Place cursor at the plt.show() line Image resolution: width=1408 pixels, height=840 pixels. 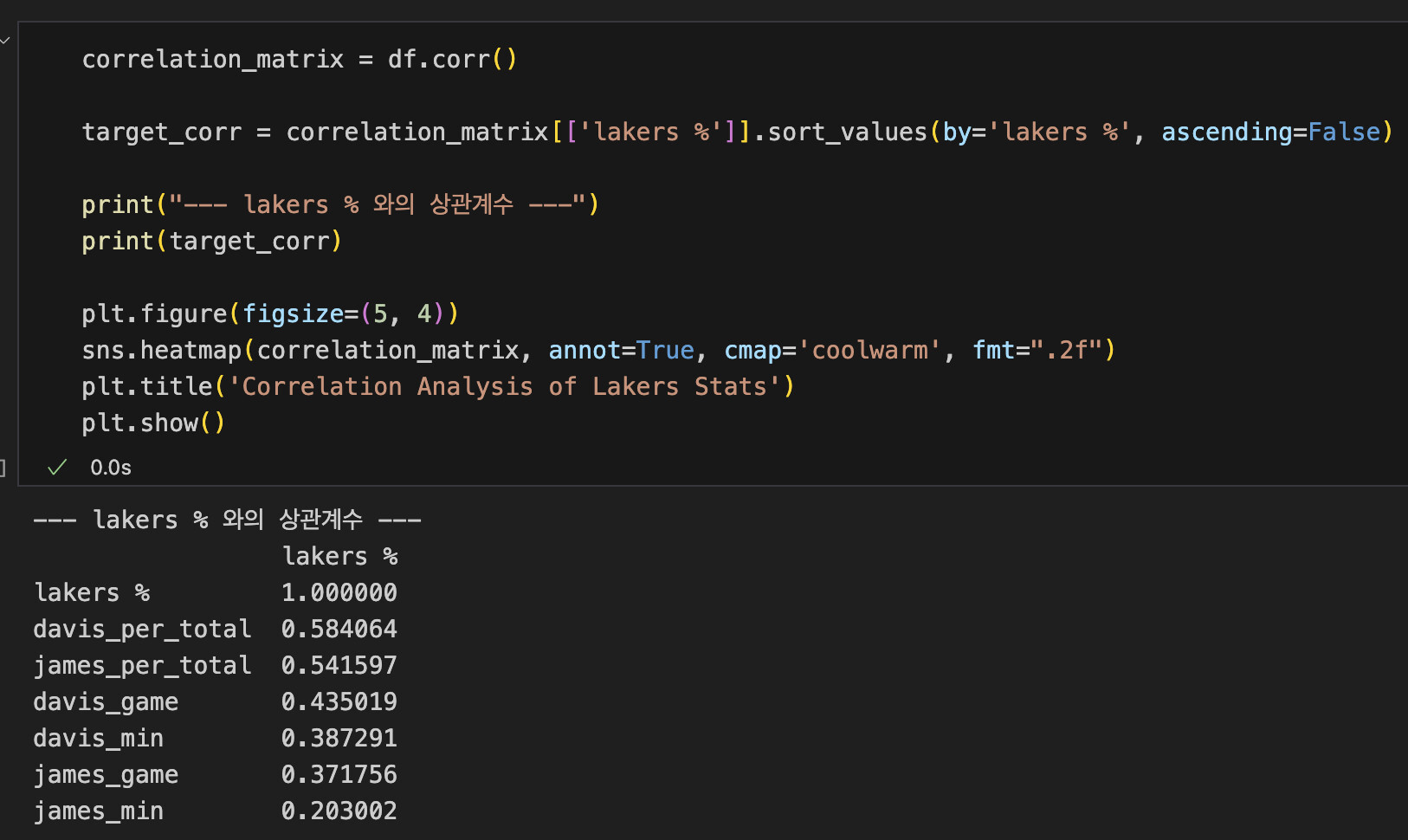click(153, 423)
